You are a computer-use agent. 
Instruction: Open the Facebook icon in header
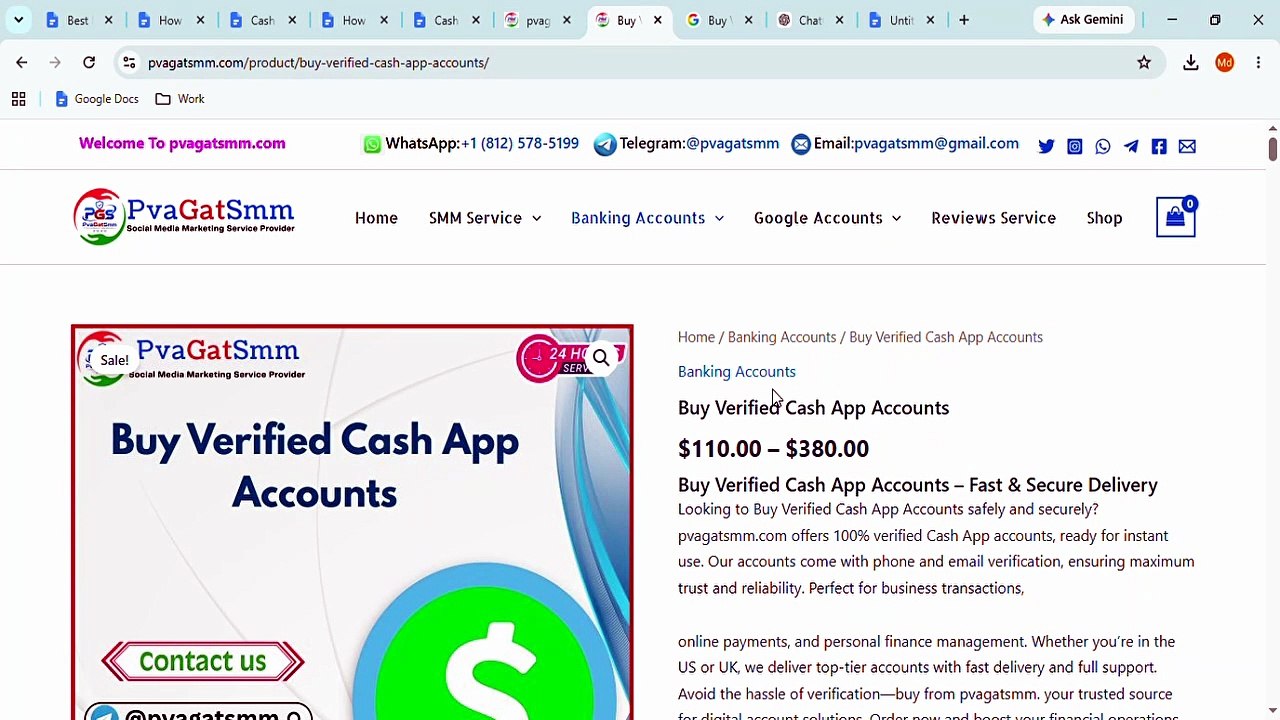tap(1159, 146)
